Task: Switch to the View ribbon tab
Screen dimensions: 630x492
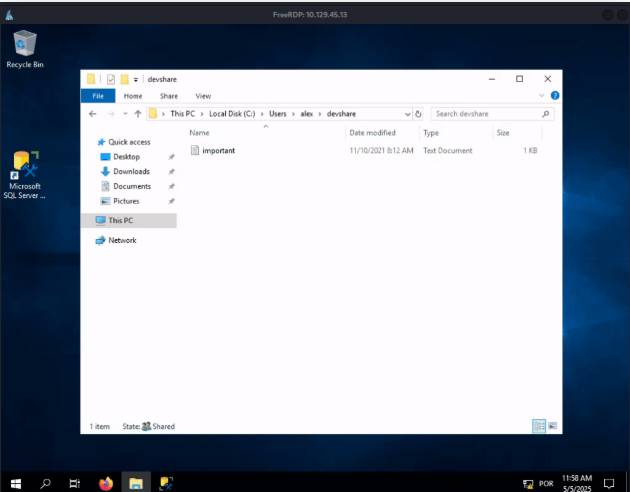Action: pos(203,96)
